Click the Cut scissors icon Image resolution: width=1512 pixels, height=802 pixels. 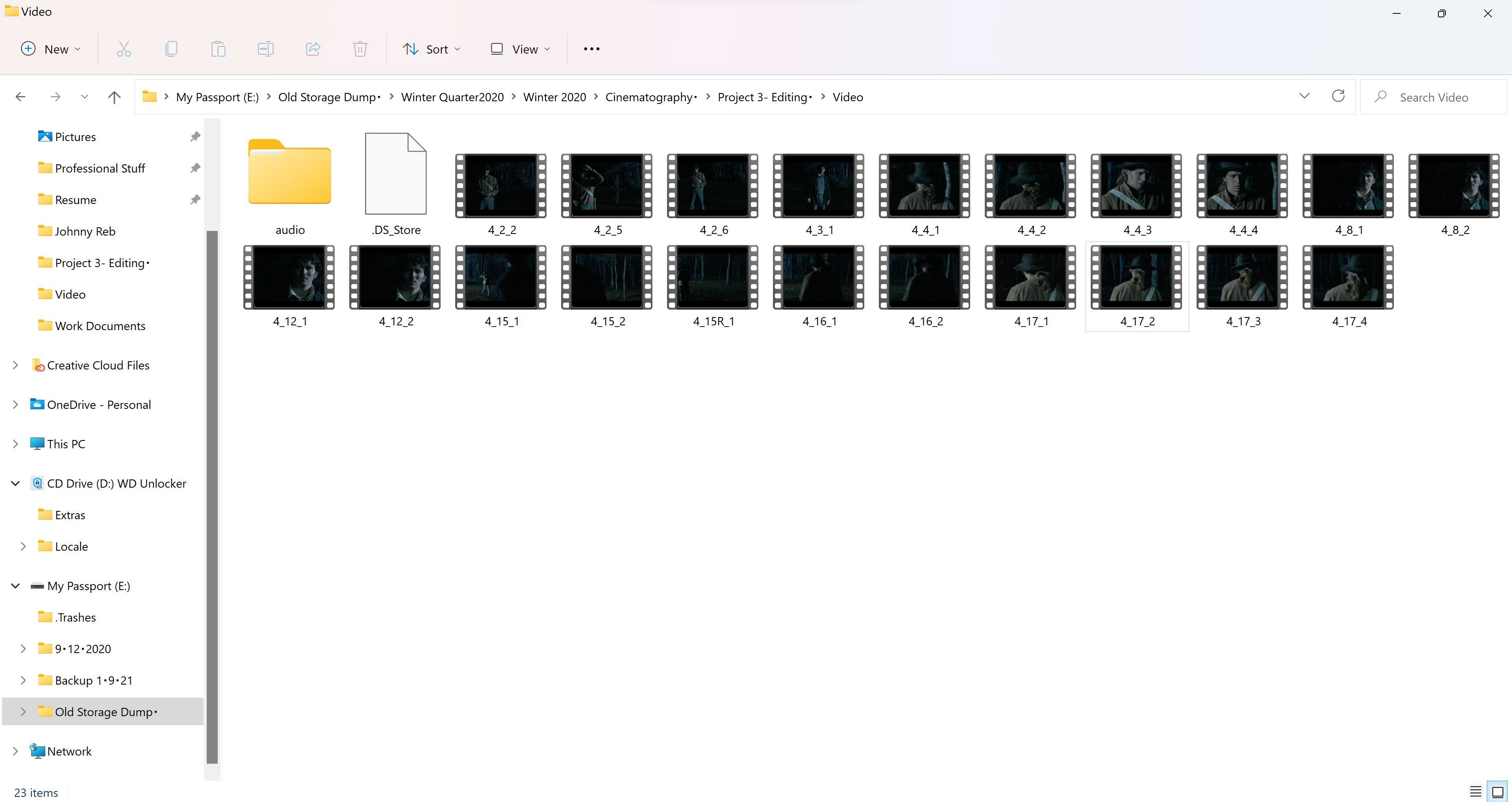coord(124,49)
